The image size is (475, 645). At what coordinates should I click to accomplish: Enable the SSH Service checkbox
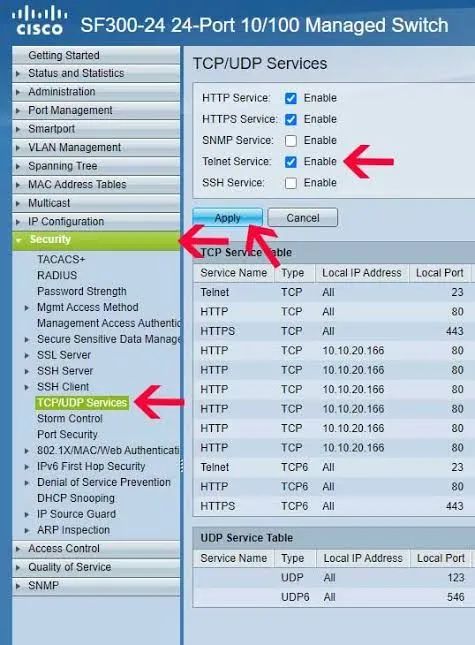tap(291, 183)
